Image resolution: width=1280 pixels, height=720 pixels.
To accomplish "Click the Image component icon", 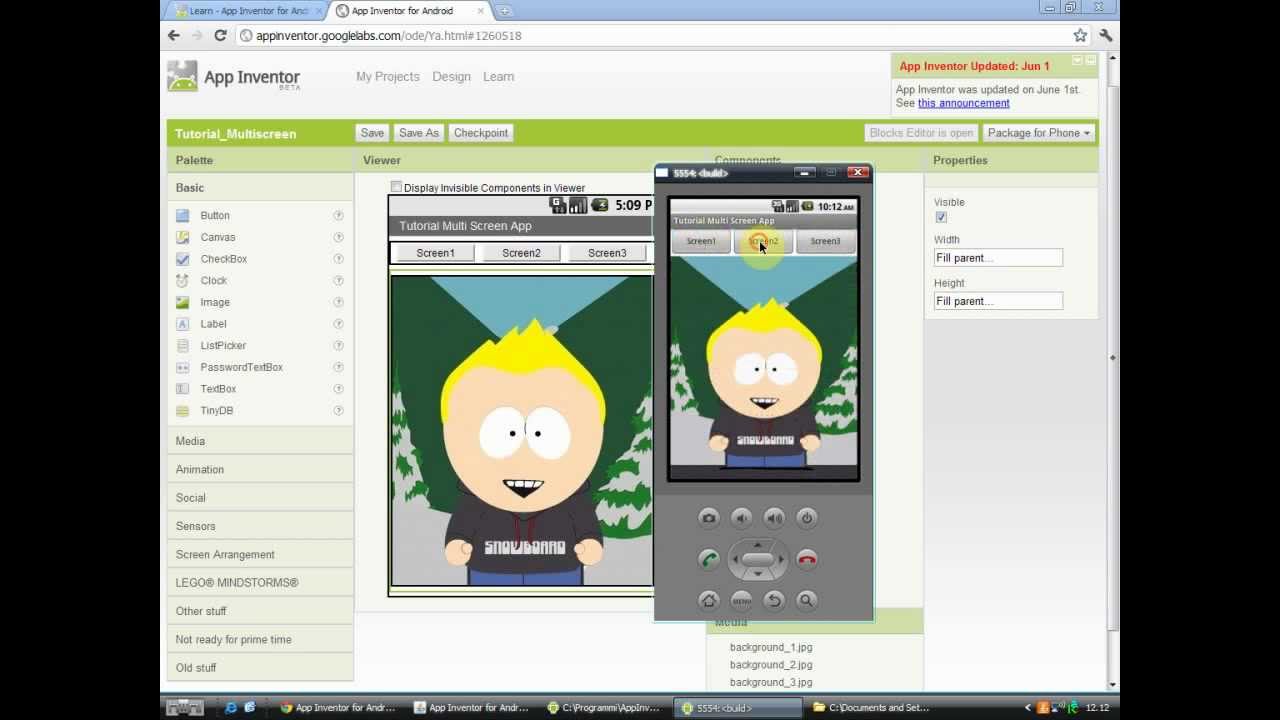I will pos(182,302).
